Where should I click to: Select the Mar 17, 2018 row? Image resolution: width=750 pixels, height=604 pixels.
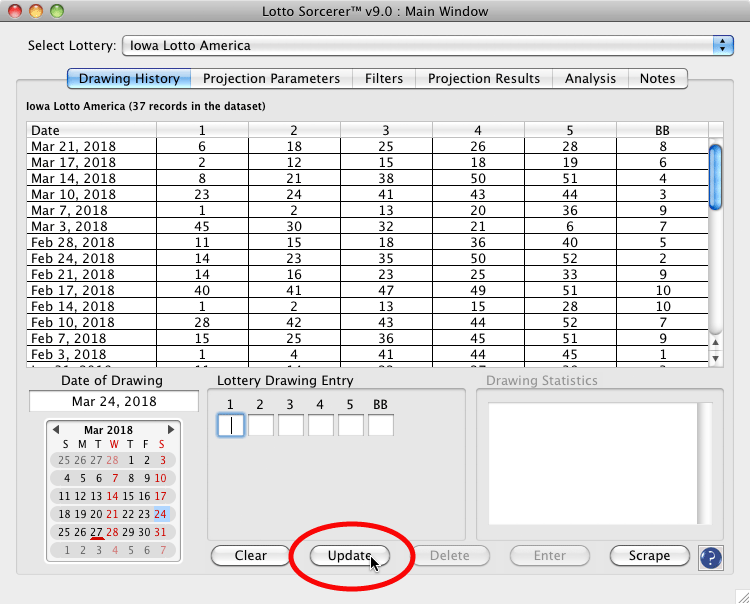coord(367,162)
